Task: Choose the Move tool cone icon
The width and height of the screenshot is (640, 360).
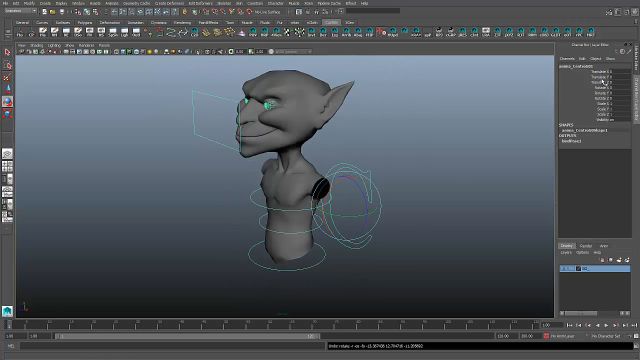Action: coord(7,89)
